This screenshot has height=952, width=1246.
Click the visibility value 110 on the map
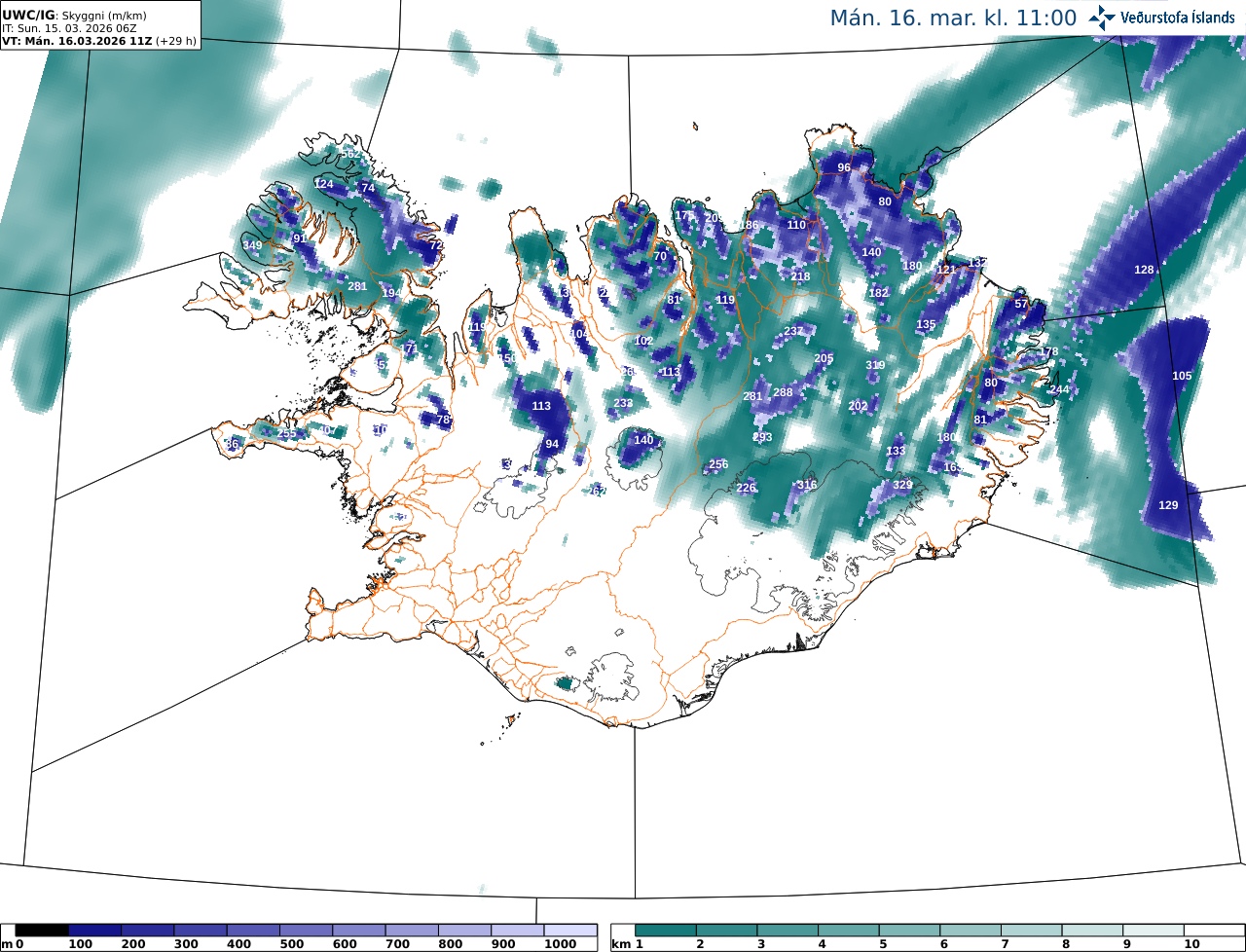[x=796, y=225]
